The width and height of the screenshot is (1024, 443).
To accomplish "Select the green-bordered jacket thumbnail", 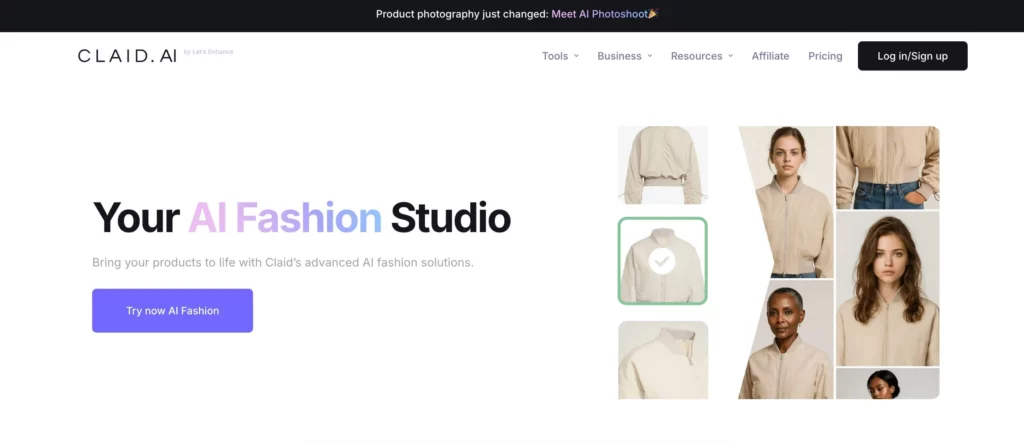I will click(x=662, y=261).
